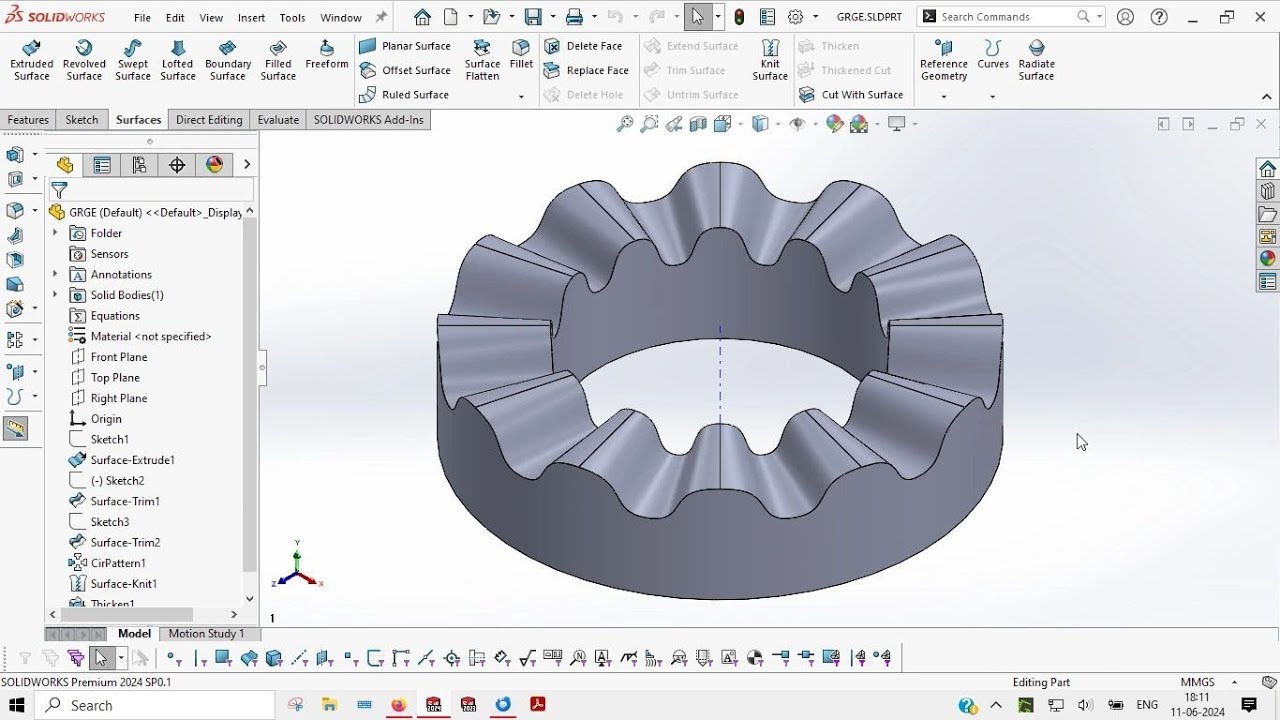This screenshot has height=720, width=1280.
Task: Click the taskbar Search box
Action: coord(155,705)
